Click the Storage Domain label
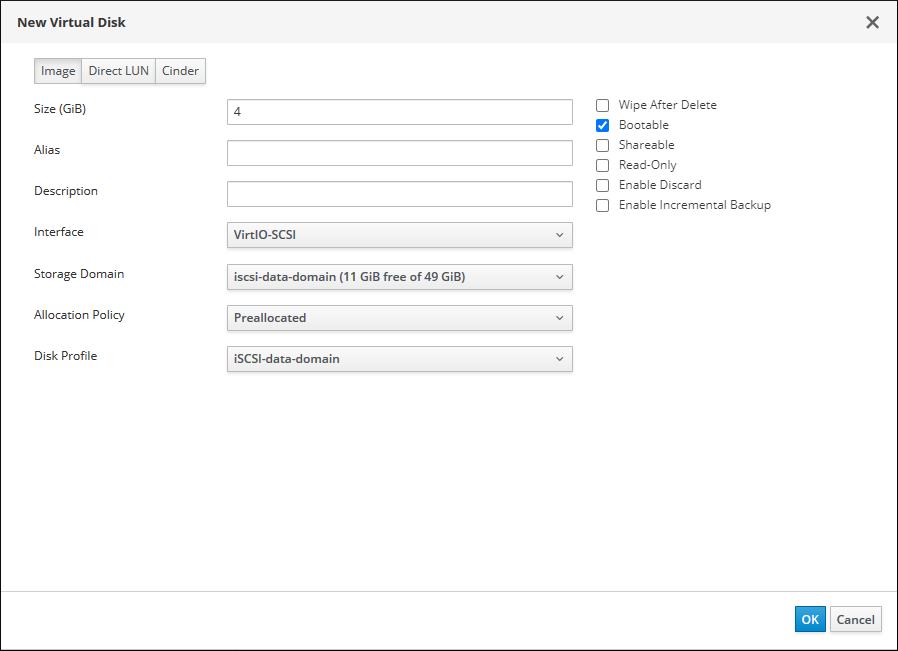898x651 pixels. point(79,274)
